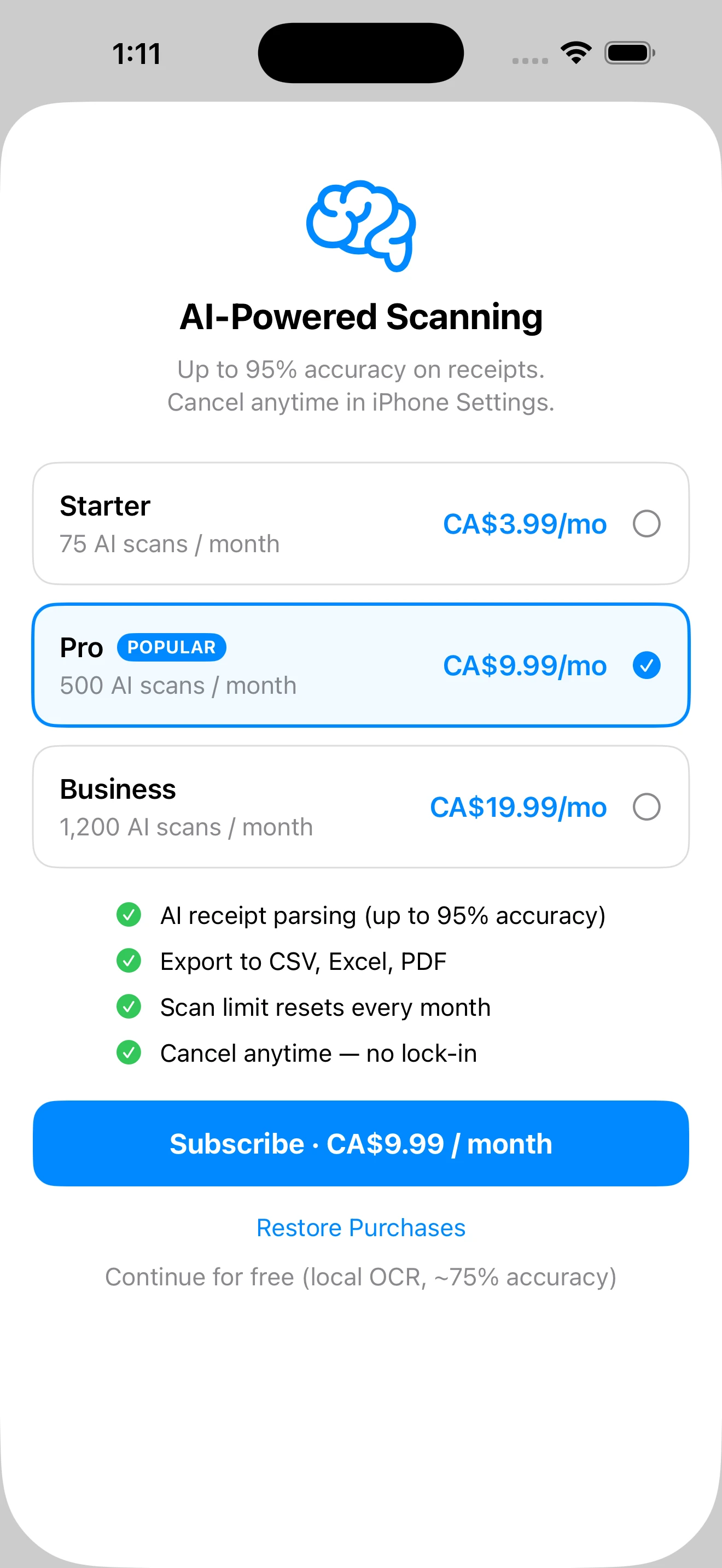Tap the battery status icon
Screen dimensions: 722x1568
pyautogui.click(x=629, y=53)
